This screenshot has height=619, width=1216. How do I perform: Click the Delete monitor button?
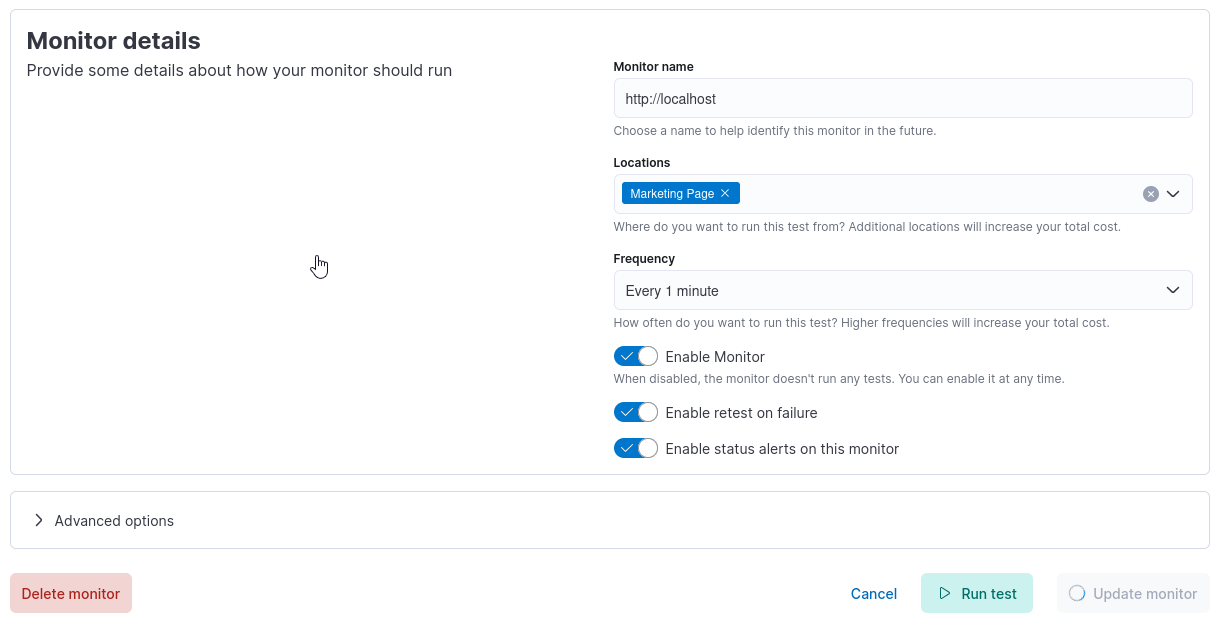coord(71,593)
